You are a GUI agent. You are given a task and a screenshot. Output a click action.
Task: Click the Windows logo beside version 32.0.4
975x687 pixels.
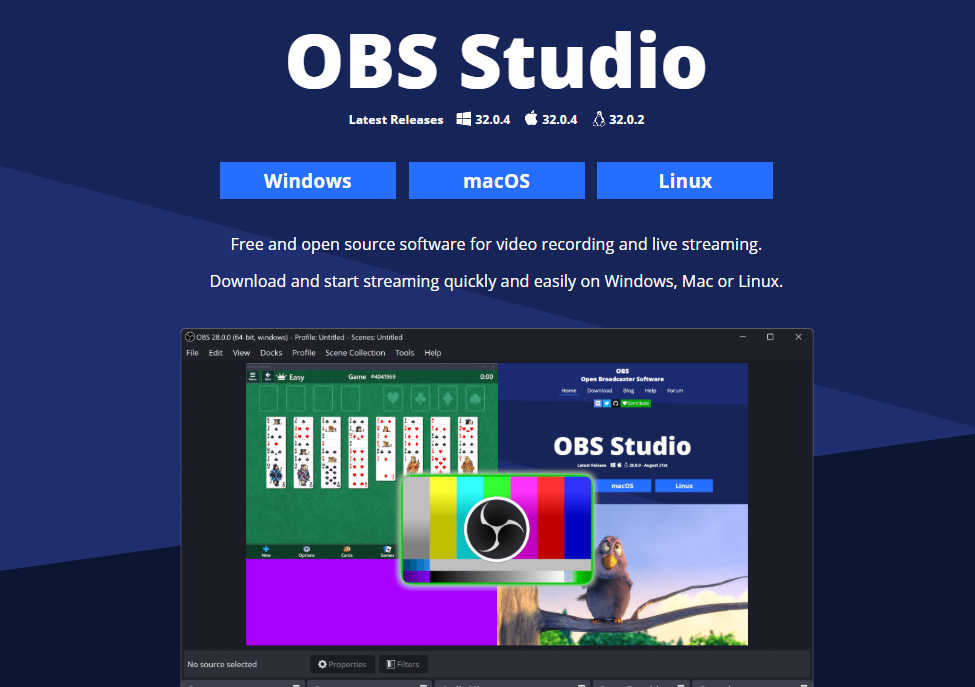(462, 119)
